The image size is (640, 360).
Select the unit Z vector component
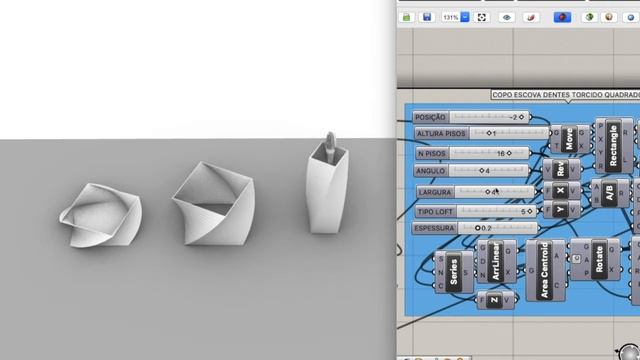click(x=495, y=300)
